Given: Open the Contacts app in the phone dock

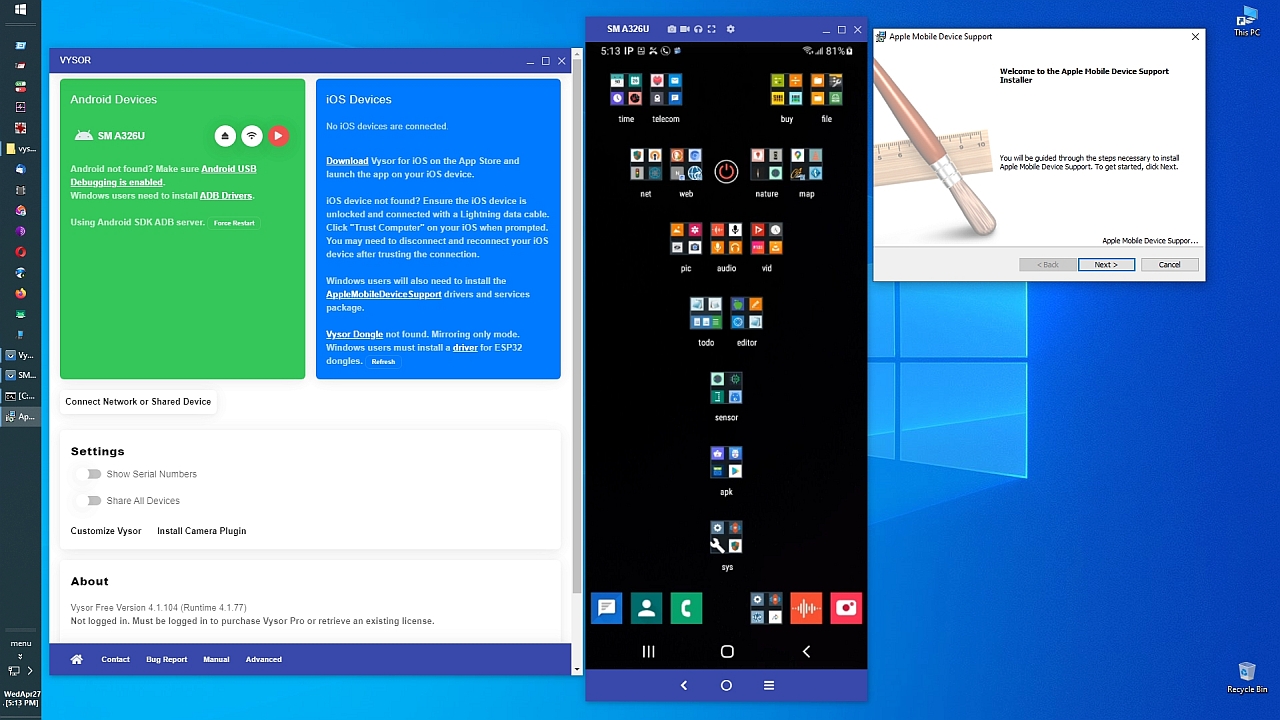Looking at the screenshot, I should 646,608.
